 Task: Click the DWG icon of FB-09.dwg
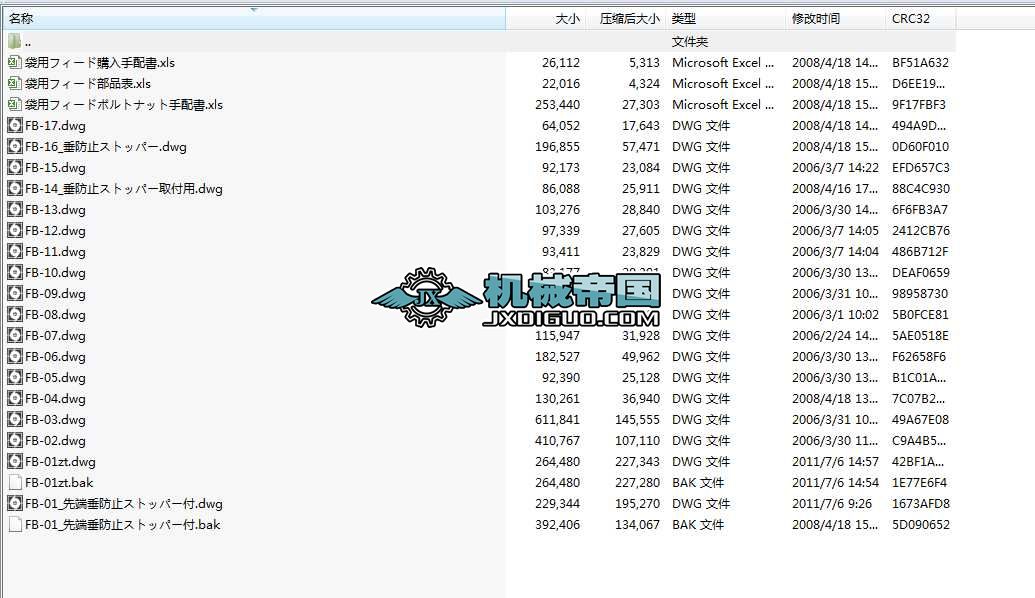point(15,294)
